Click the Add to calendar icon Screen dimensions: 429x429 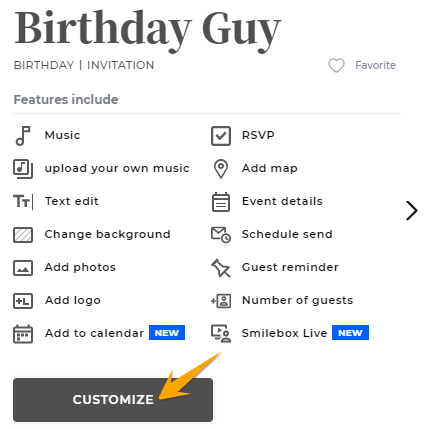tap(23, 334)
